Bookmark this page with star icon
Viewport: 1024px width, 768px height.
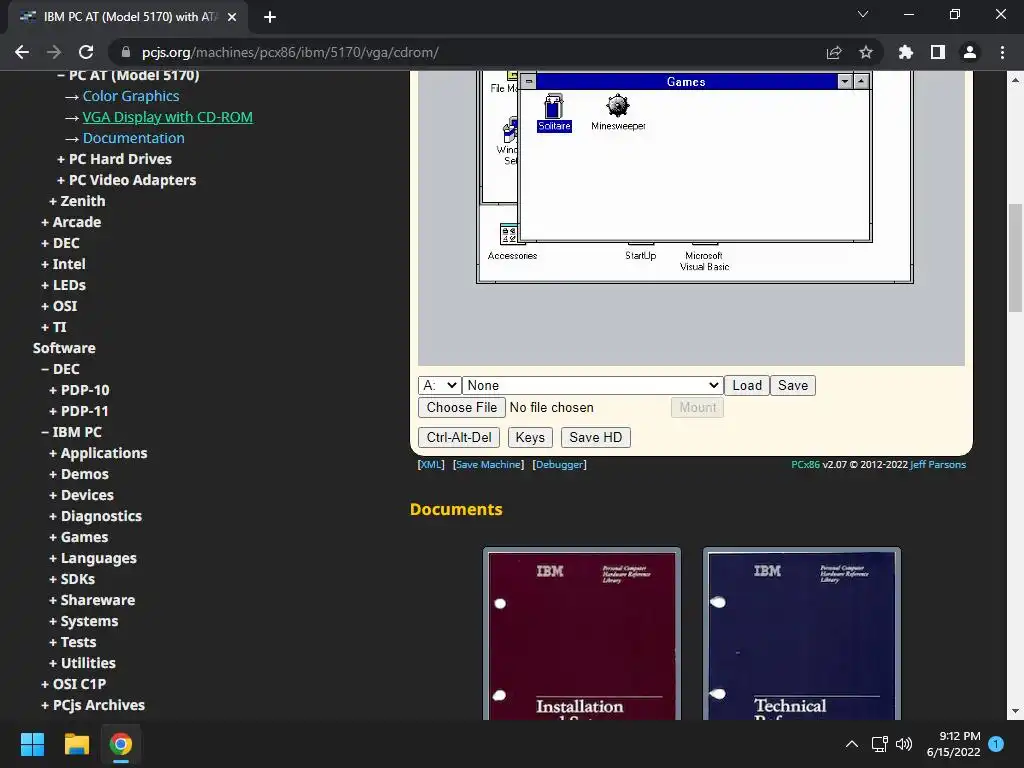[866, 52]
